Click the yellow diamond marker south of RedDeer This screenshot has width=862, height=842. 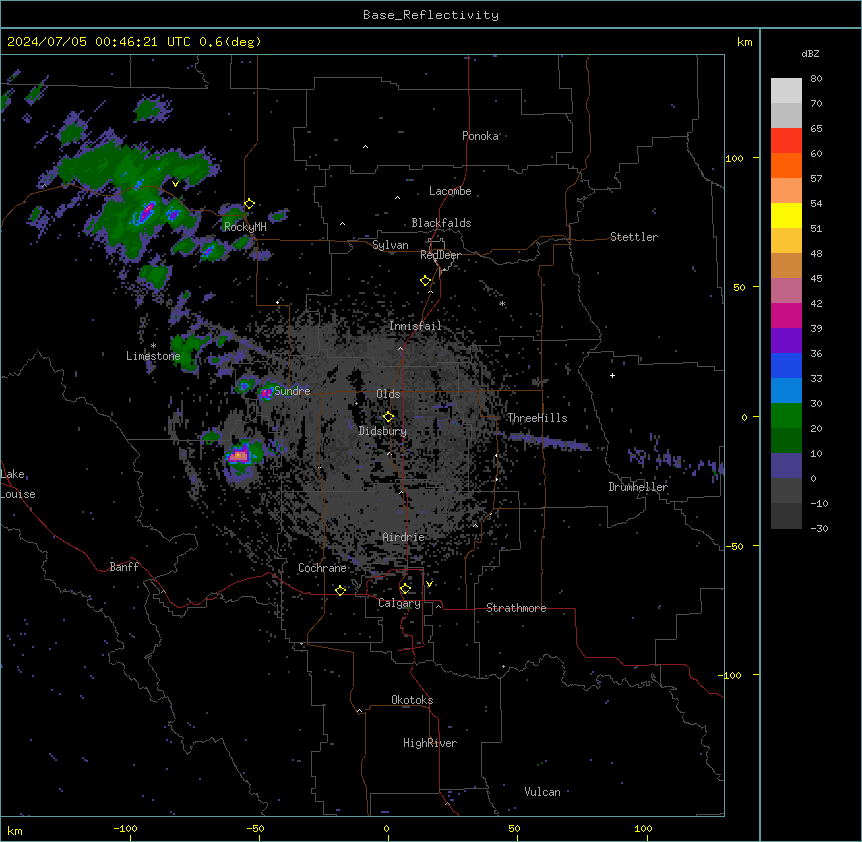[x=425, y=281]
